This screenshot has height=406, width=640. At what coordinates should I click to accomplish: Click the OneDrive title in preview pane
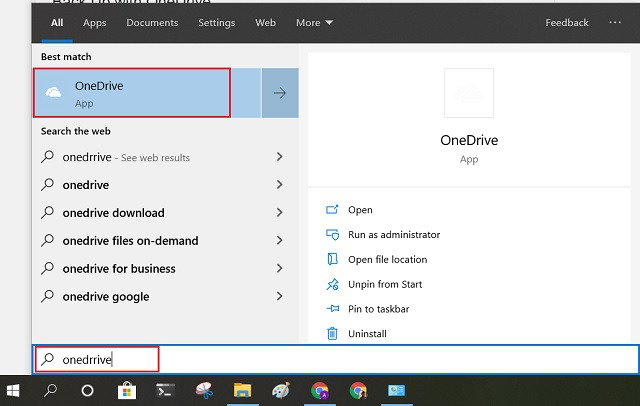469,140
